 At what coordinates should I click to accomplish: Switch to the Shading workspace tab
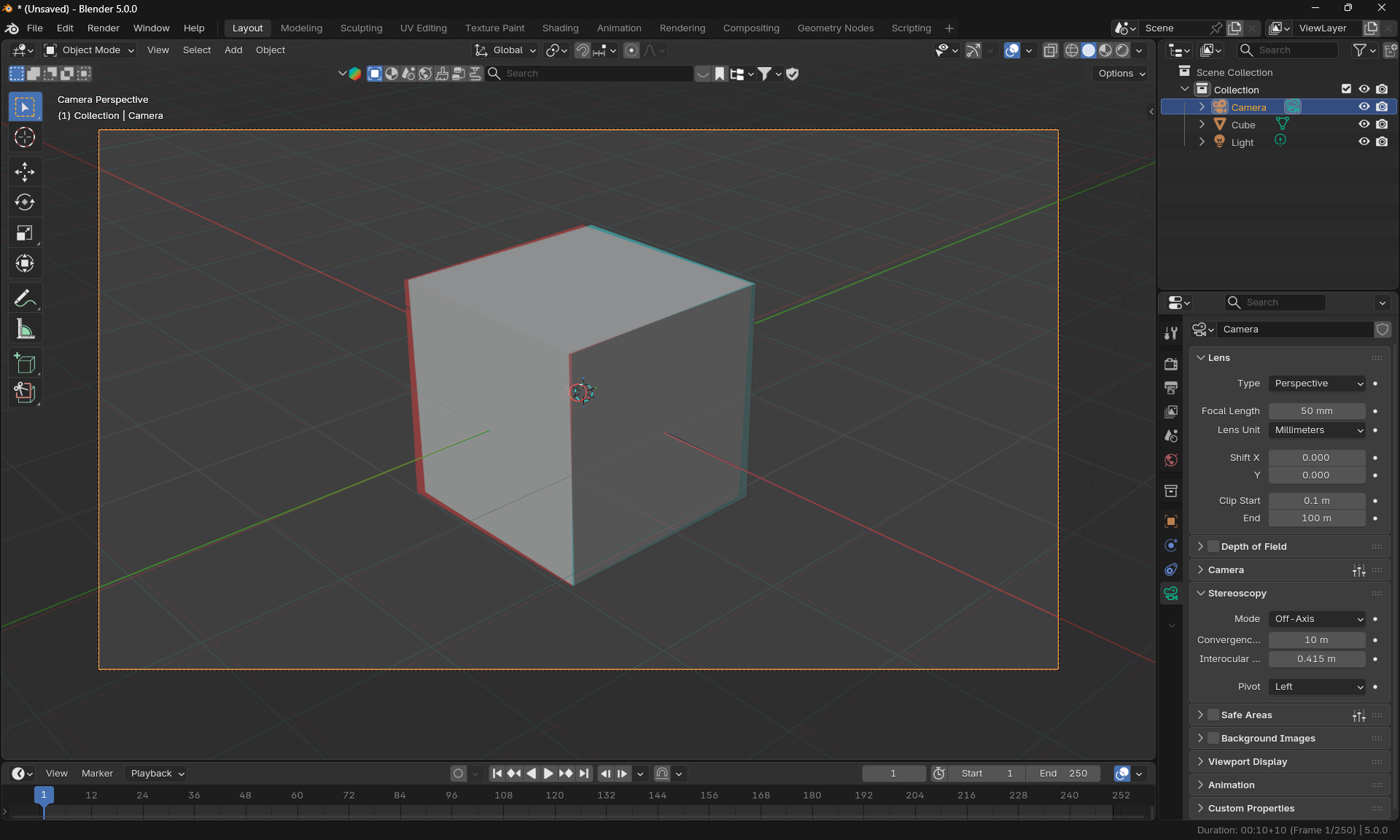[x=560, y=28]
